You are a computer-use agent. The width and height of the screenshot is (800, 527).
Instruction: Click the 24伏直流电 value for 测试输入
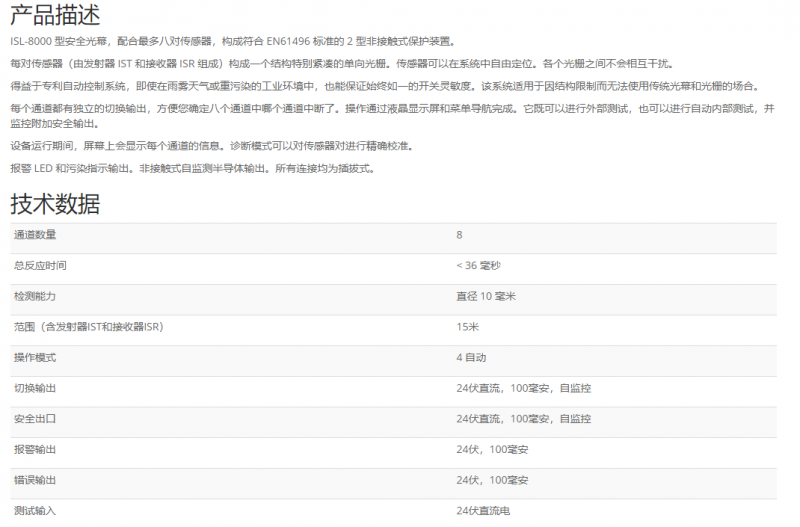483,511
